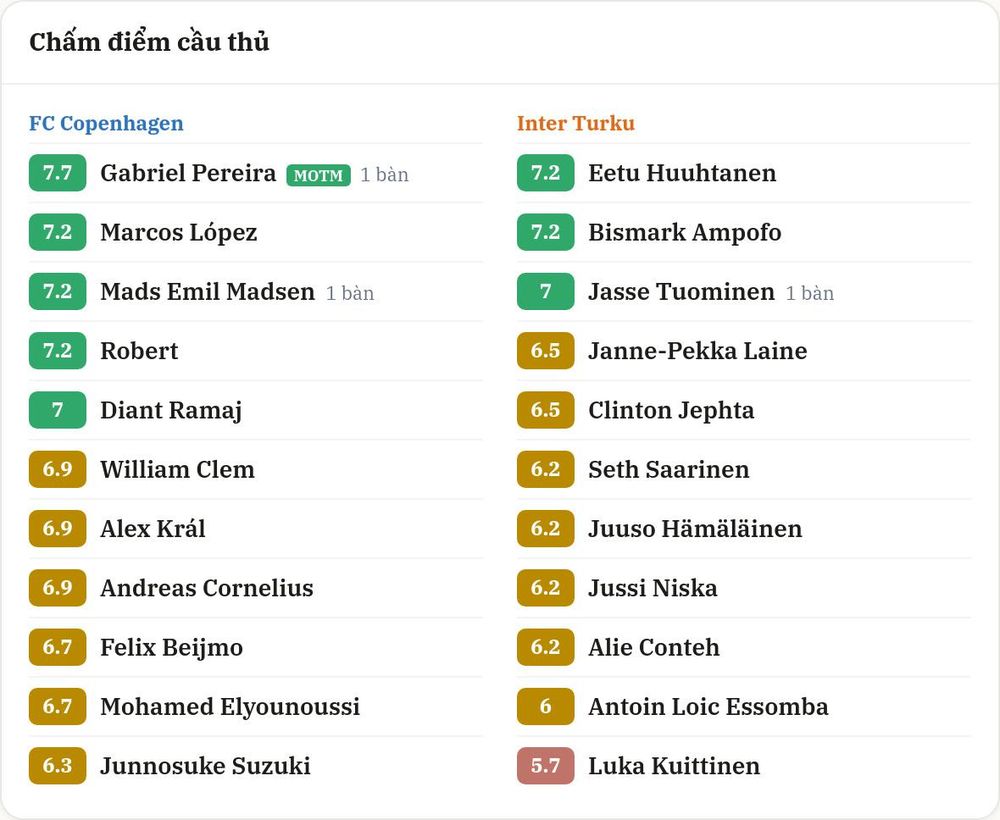Screen dimensions: 1000x820
Task: Select player Marcos López
Action: [179, 232]
